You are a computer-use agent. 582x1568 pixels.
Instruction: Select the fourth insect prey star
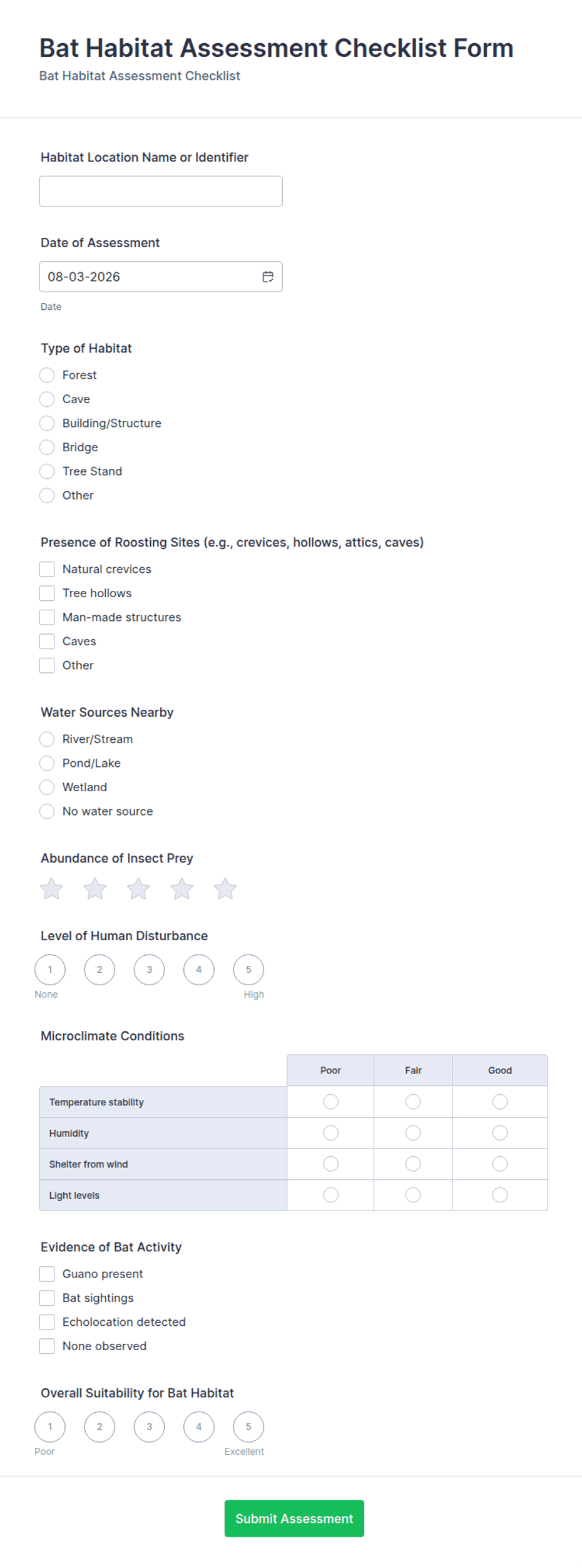182,888
